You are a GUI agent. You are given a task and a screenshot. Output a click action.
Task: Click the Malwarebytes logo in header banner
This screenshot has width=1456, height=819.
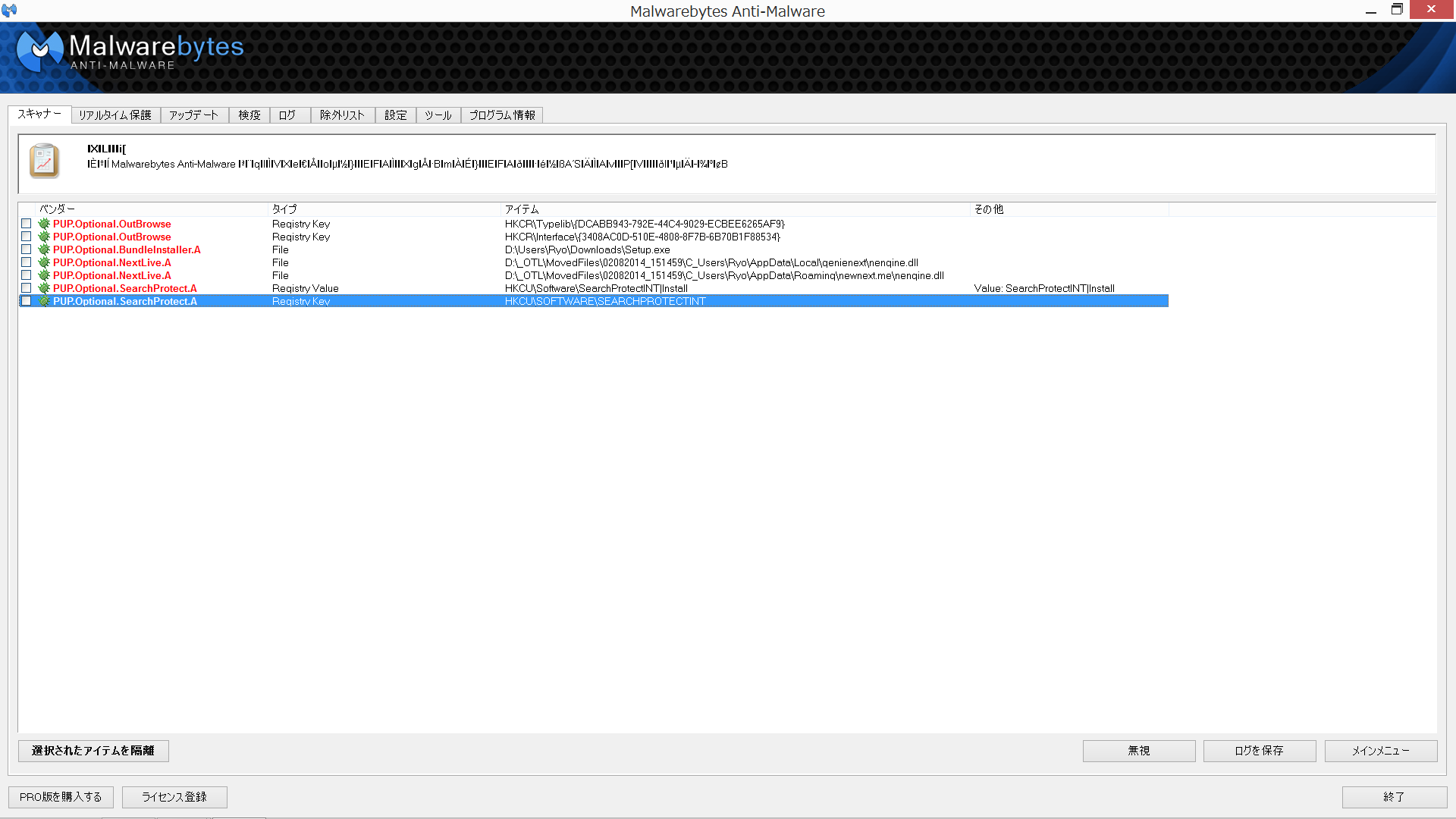[130, 52]
